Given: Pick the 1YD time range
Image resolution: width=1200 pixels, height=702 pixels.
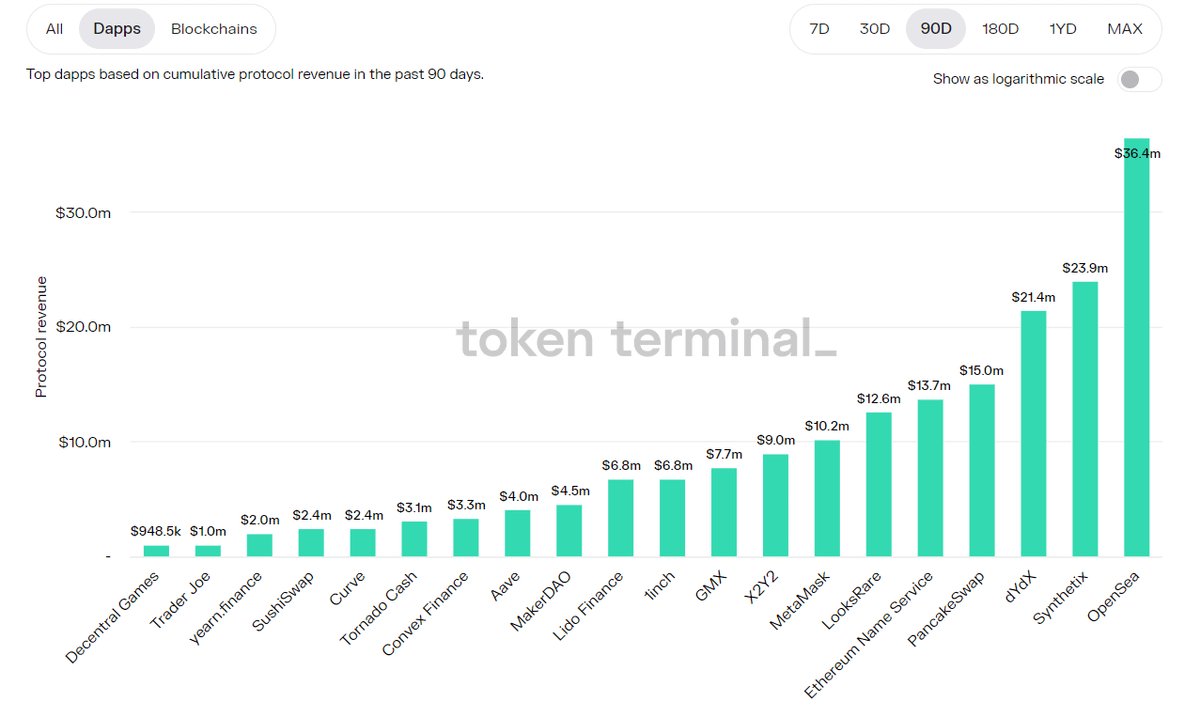Looking at the screenshot, I should [1063, 29].
